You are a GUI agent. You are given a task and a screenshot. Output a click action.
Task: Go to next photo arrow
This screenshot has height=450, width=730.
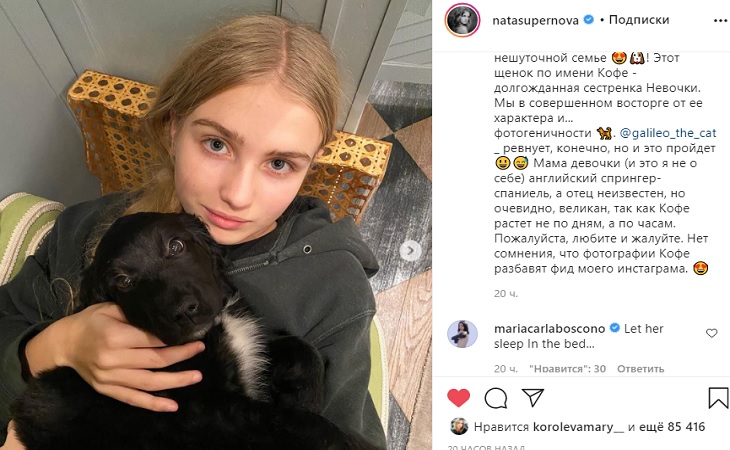click(x=410, y=251)
